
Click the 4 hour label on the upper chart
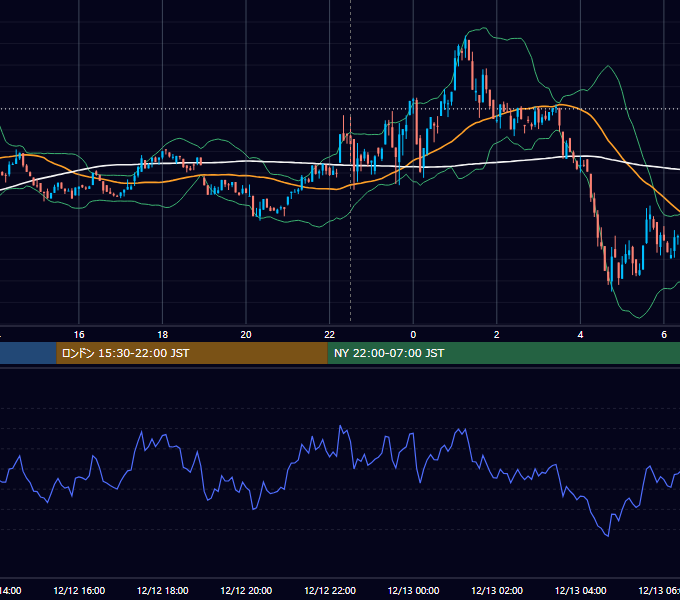point(580,335)
